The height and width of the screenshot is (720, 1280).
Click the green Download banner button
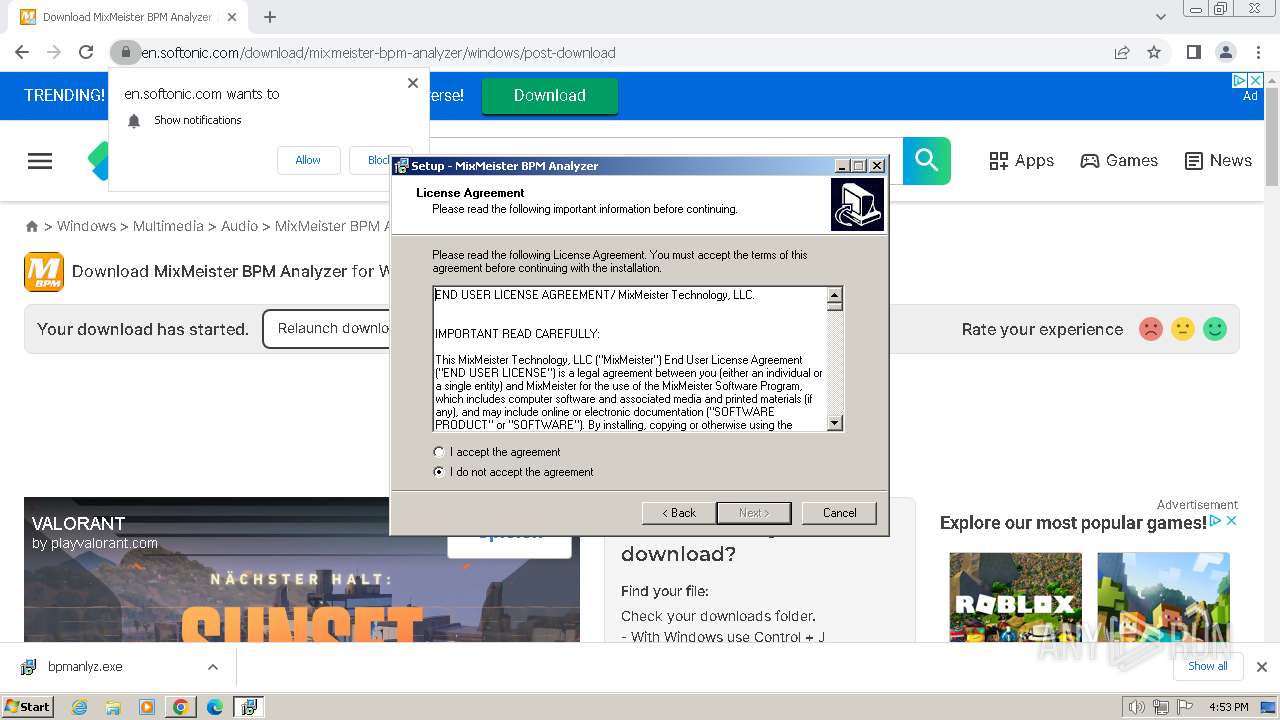[x=550, y=96]
